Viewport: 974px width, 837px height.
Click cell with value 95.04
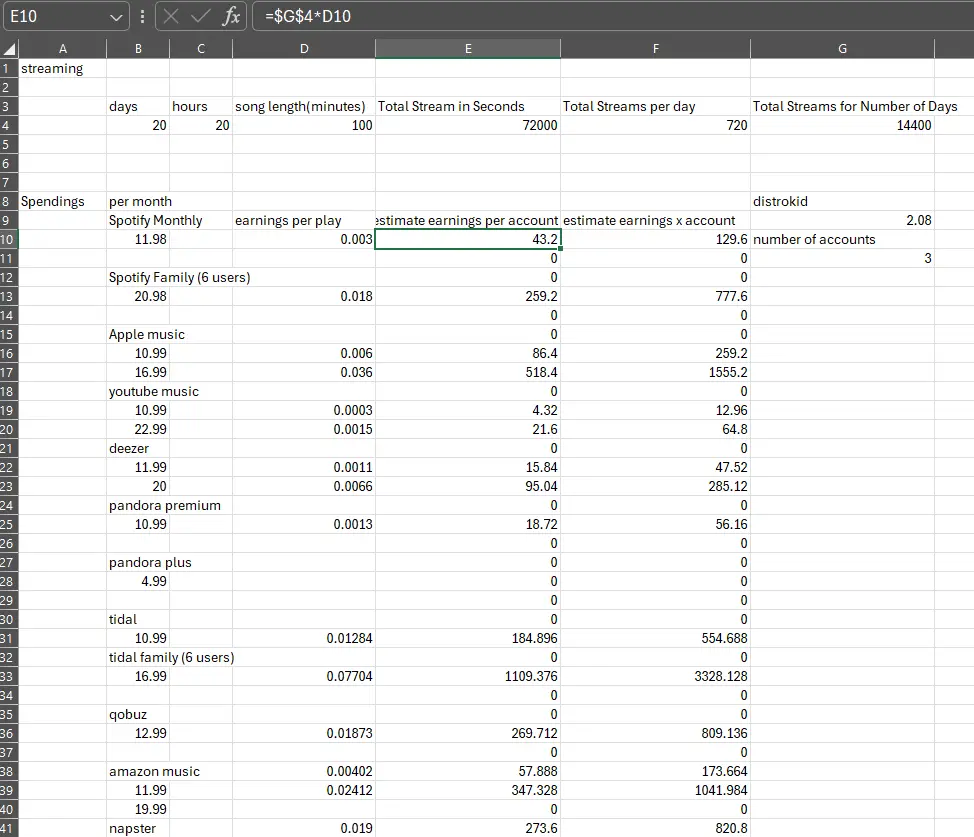click(468, 486)
